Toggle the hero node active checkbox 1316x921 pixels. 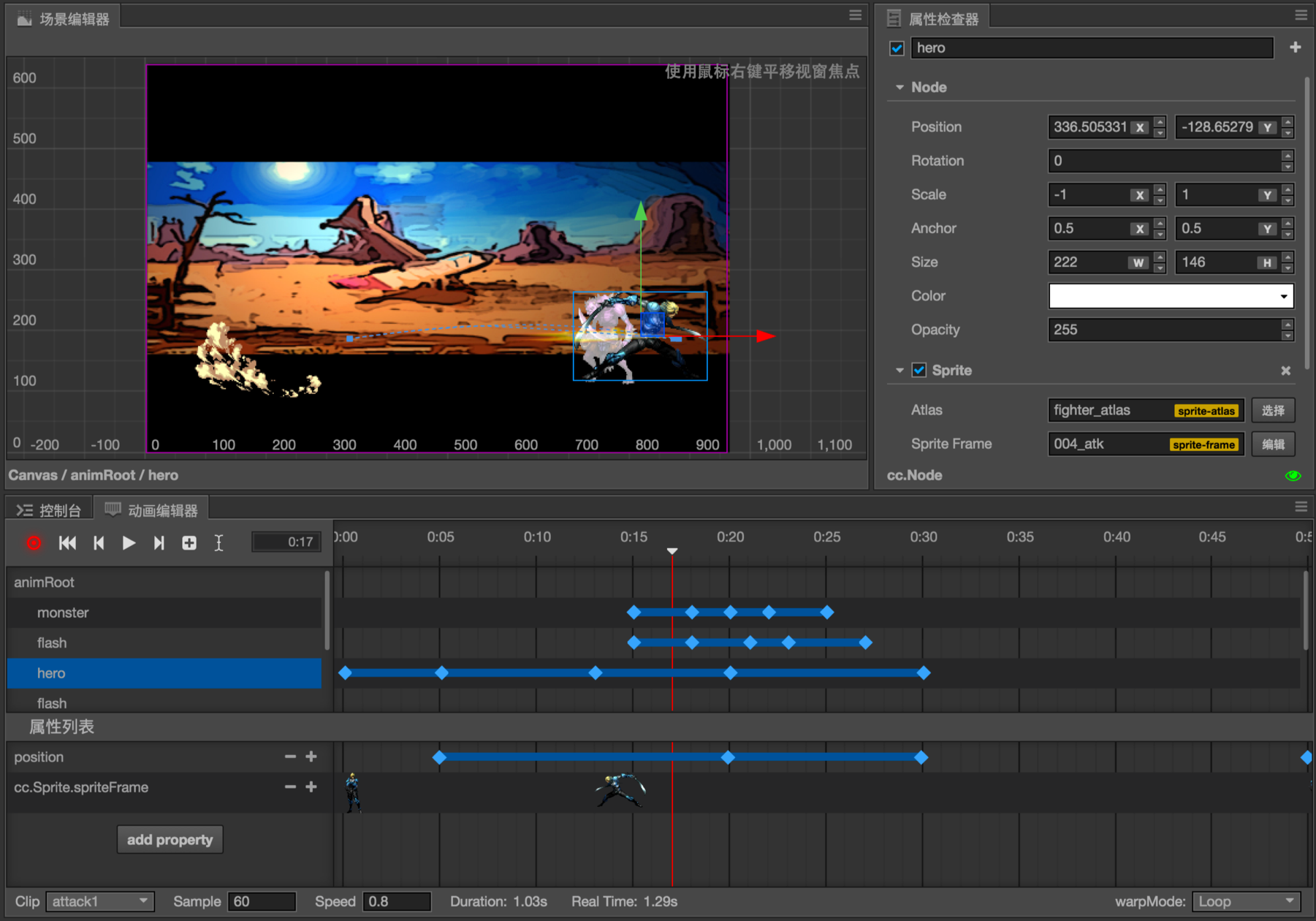click(x=897, y=48)
